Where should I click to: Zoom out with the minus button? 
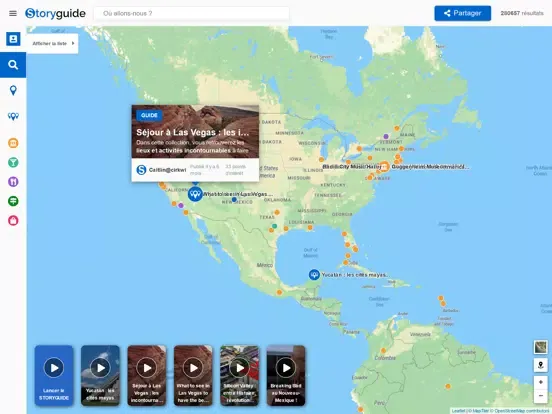541,396
